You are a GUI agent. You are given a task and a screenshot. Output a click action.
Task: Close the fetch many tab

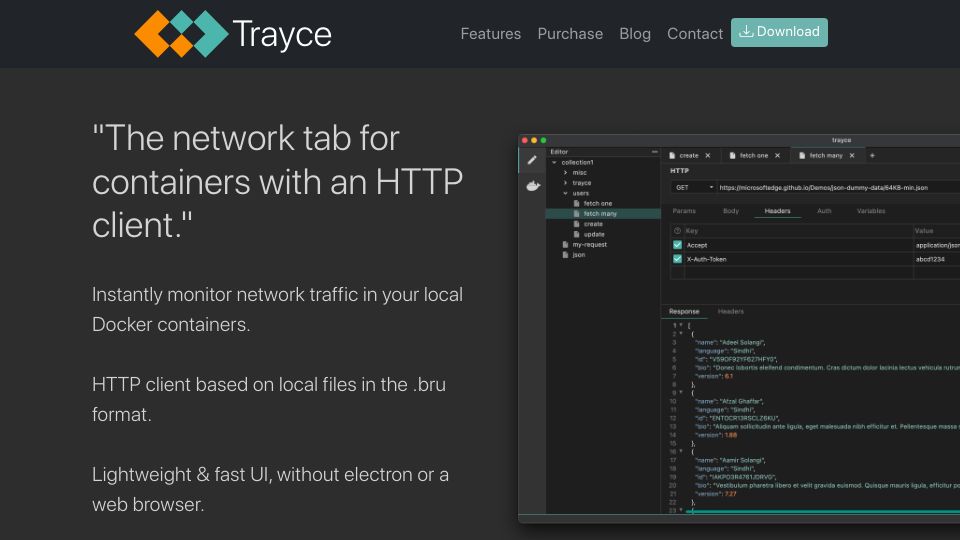852,156
